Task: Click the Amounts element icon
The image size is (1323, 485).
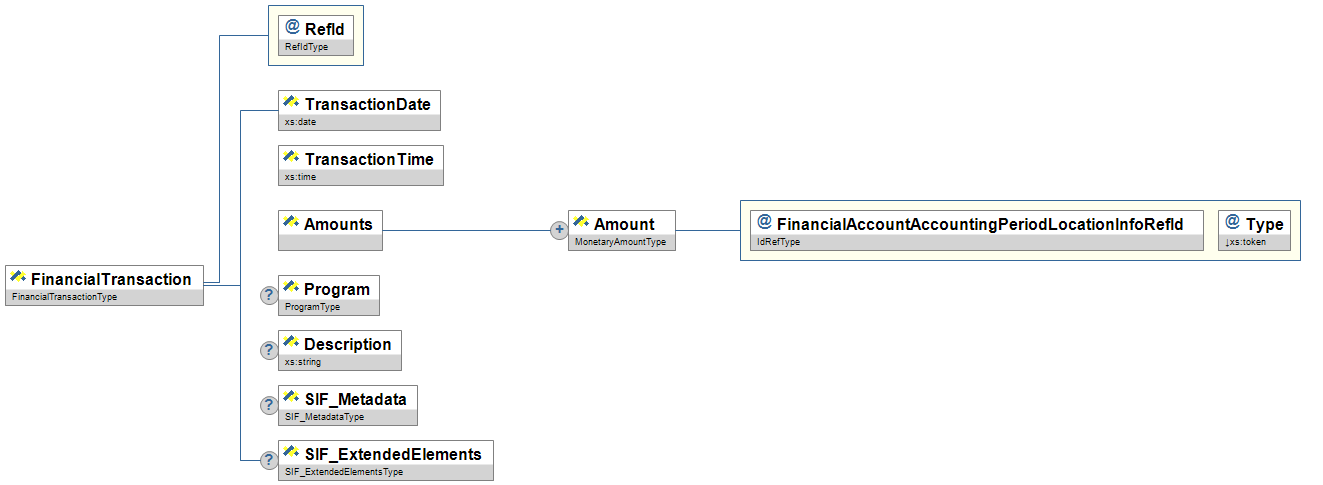Action: [292, 223]
